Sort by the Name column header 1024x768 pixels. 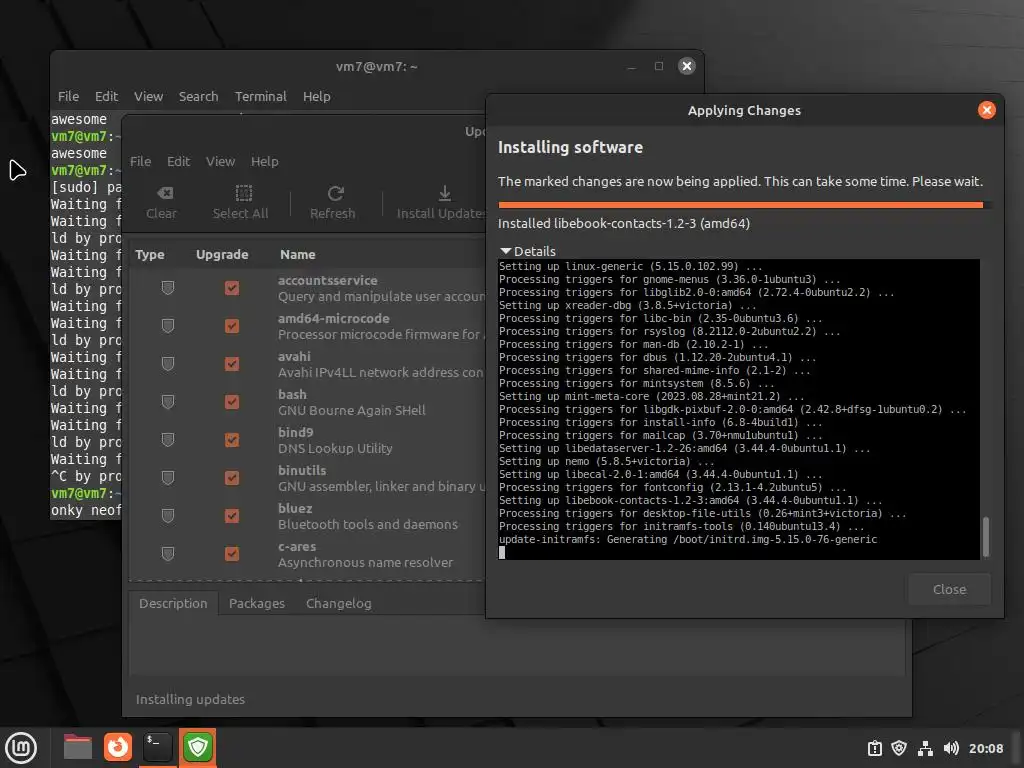[x=298, y=255]
